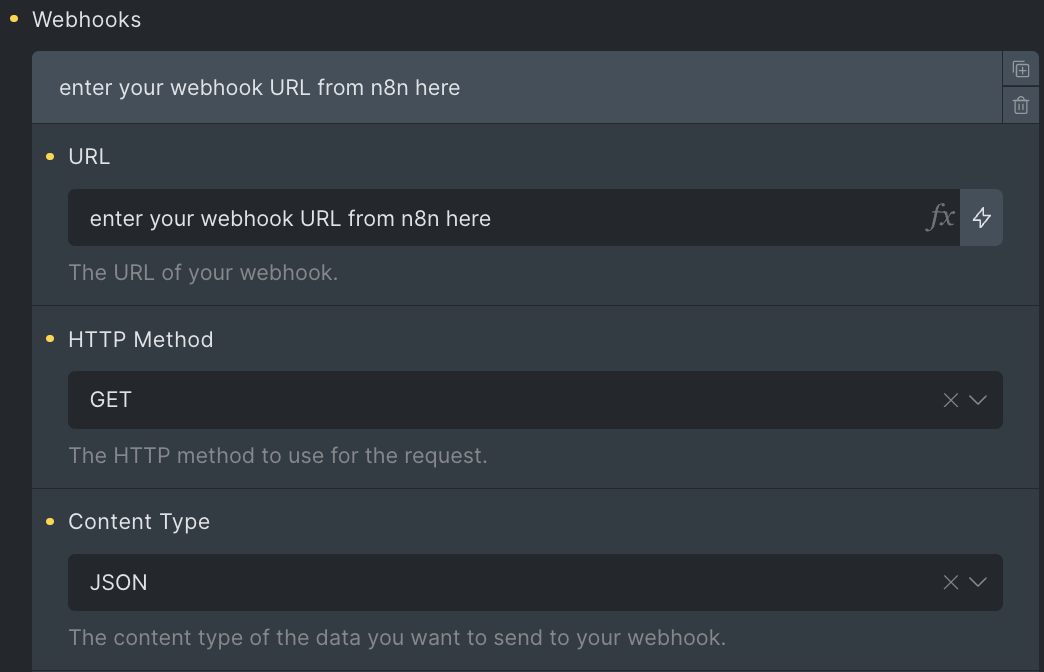Click the yellow dot beside Webhooks heading

14,19
